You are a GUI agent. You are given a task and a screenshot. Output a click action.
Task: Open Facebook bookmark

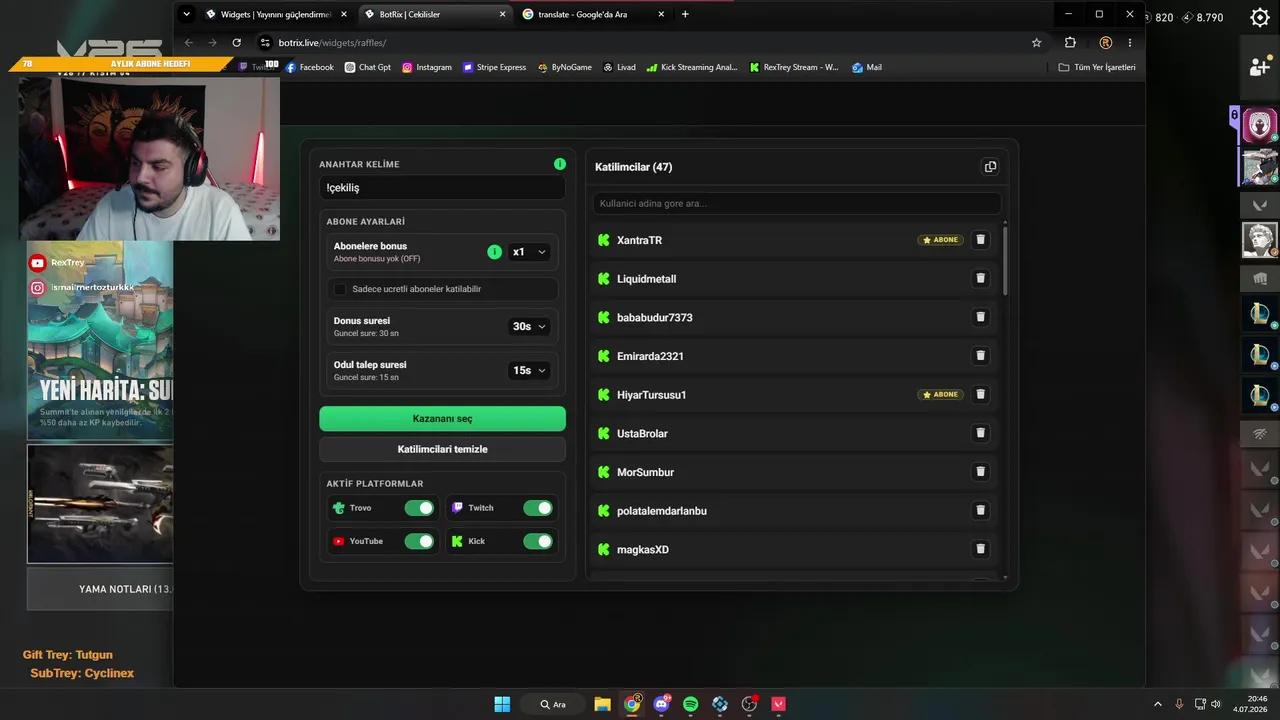tap(310, 67)
